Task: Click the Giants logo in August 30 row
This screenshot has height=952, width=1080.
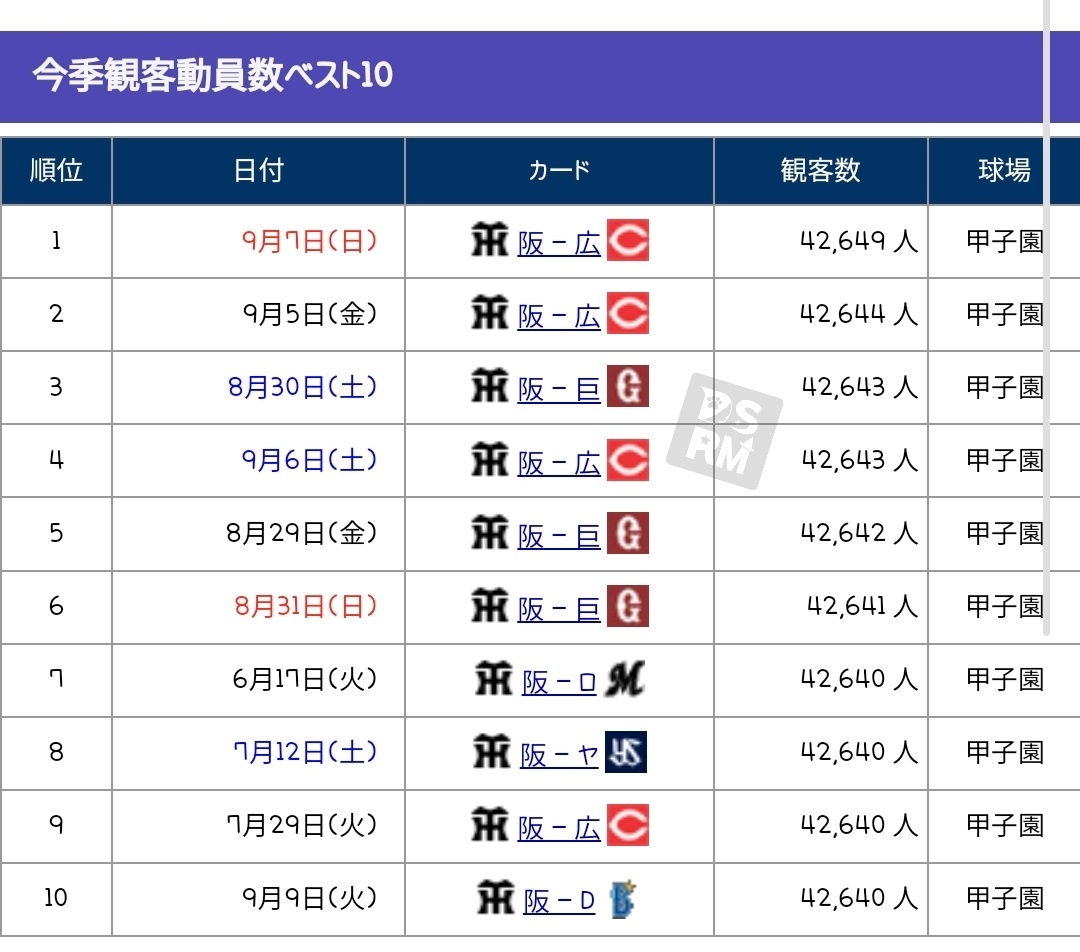Action: [x=627, y=387]
